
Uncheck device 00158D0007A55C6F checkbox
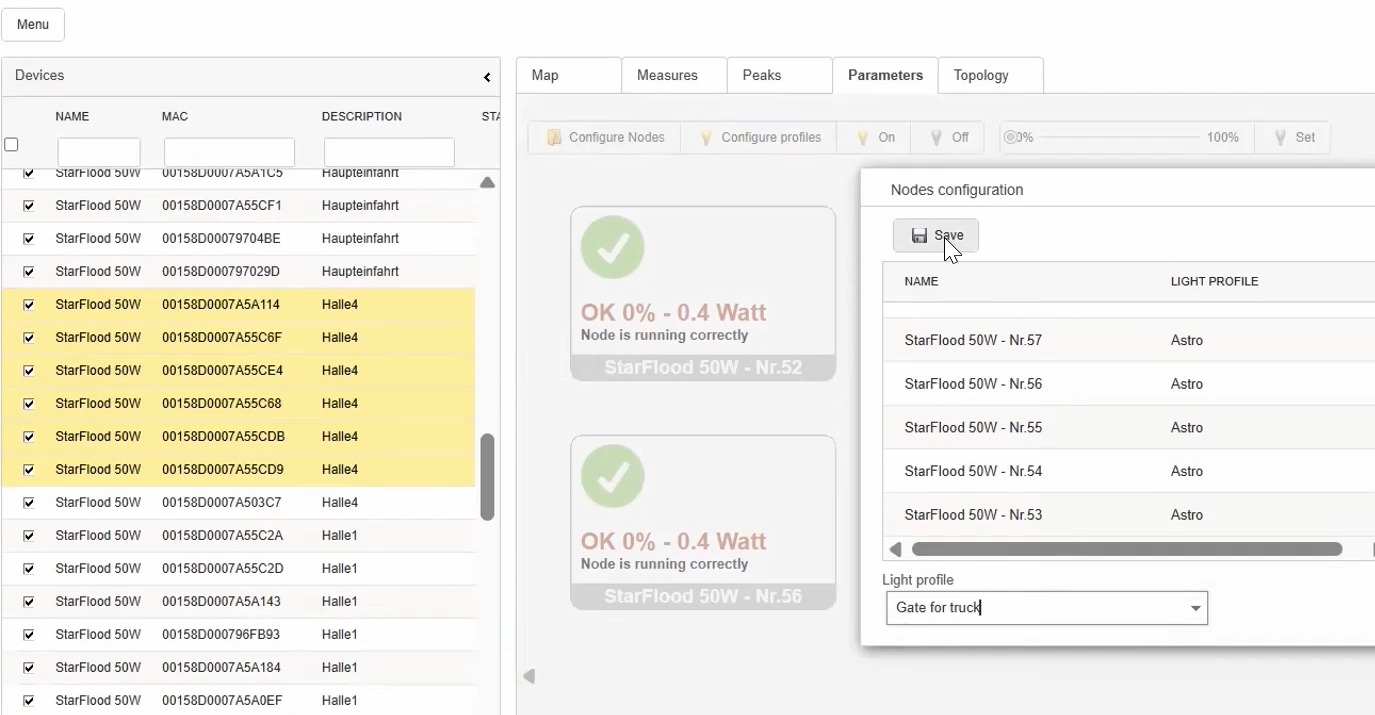point(28,338)
